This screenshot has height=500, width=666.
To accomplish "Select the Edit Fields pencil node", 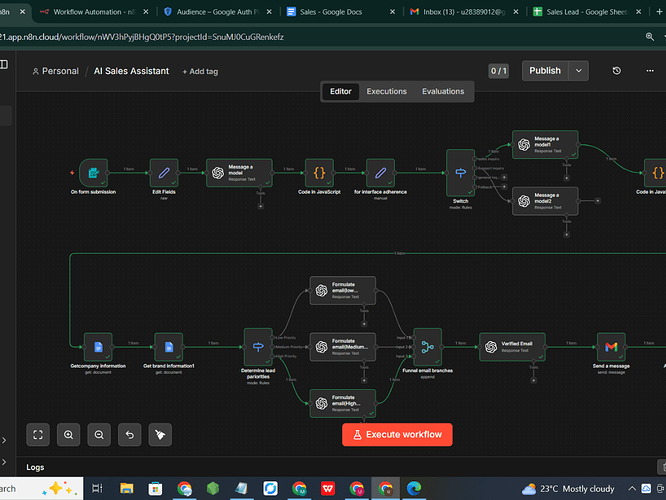I will (164, 172).
